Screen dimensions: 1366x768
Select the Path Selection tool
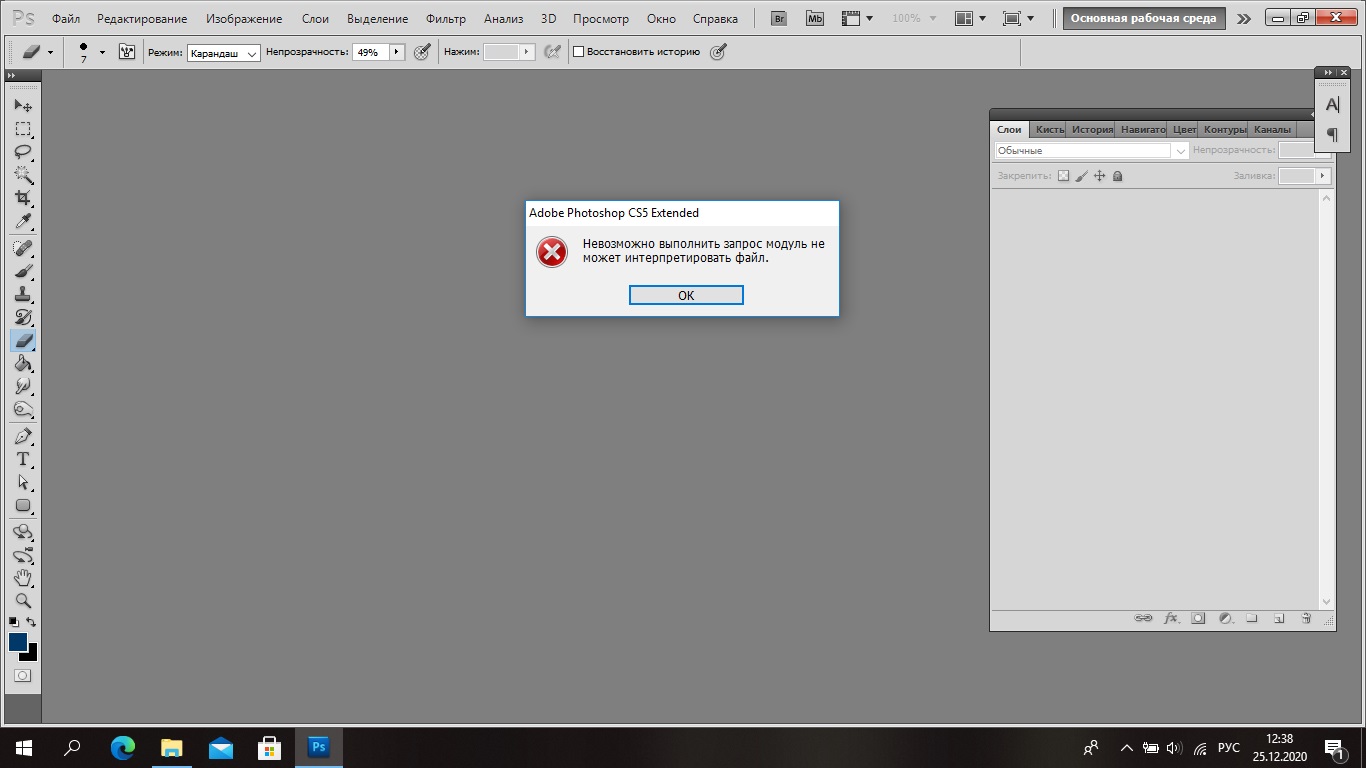coord(23,482)
